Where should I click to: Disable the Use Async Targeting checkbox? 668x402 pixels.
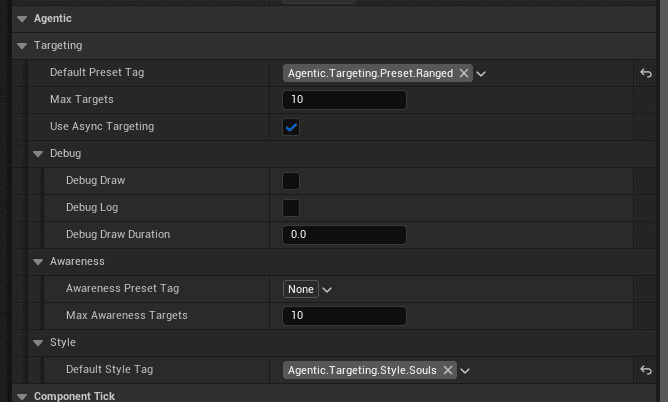coord(291,127)
